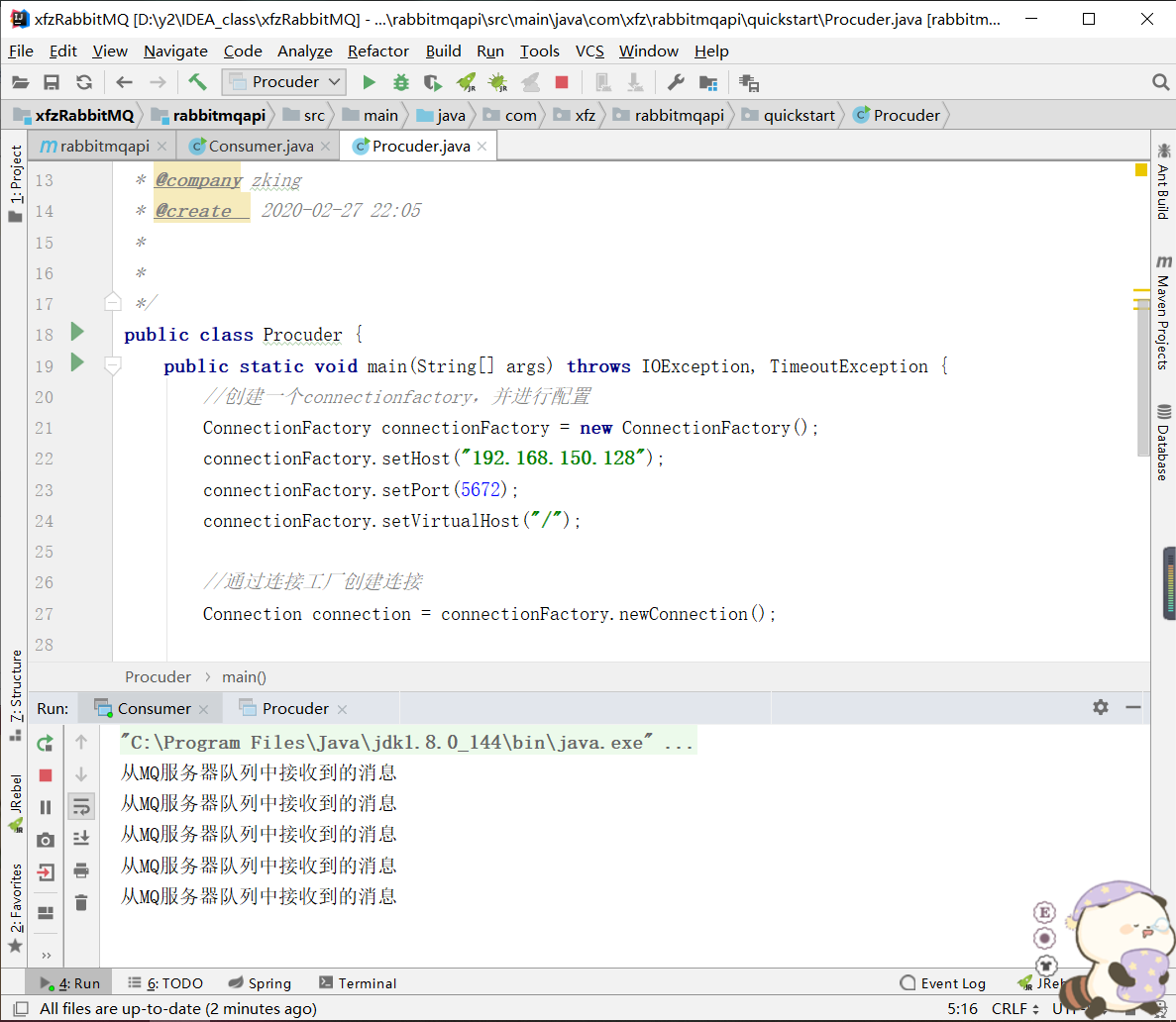Clear console output with trash icon

[81, 903]
